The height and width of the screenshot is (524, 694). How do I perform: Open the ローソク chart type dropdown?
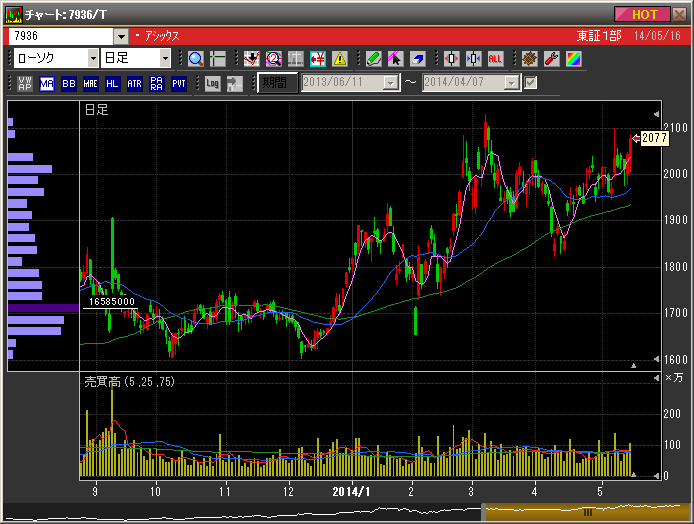[93, 59]
